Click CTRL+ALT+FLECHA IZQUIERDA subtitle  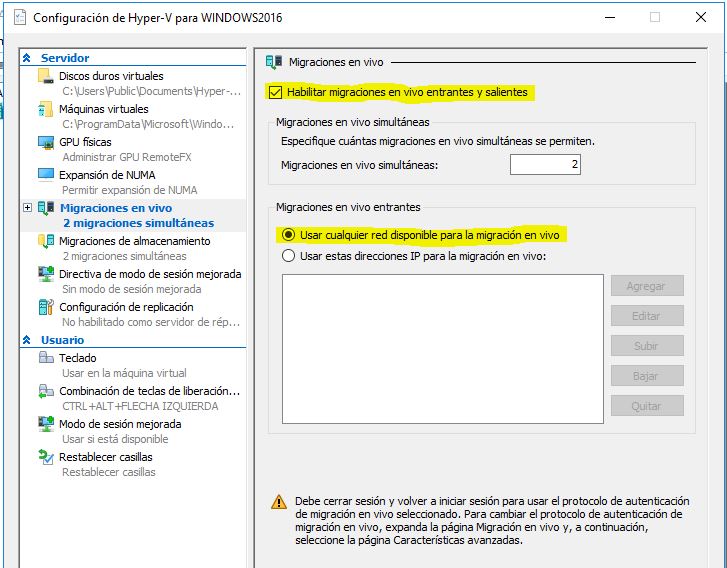click(140, 406)
